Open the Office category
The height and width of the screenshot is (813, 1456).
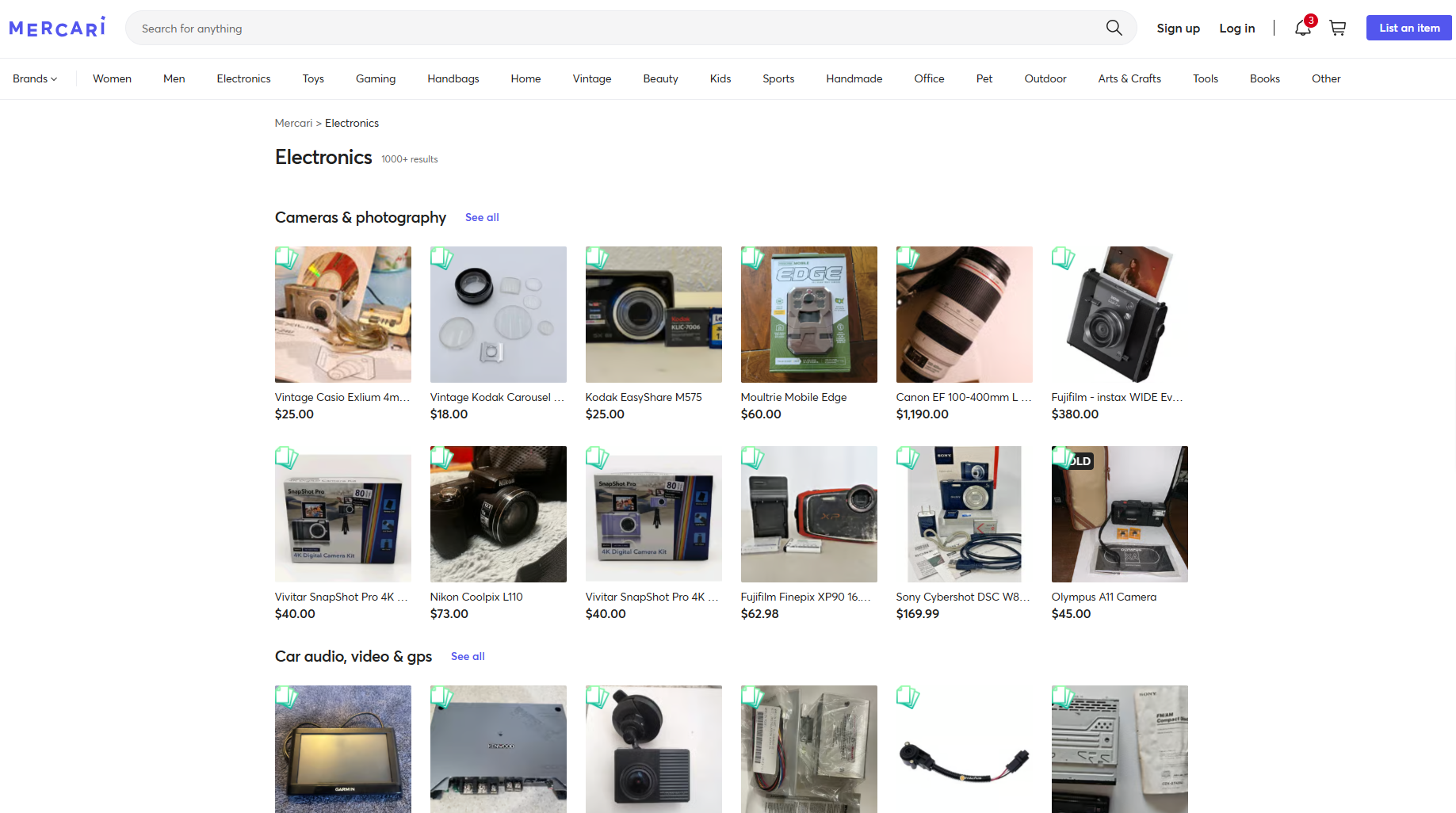(x=929, y=78)
